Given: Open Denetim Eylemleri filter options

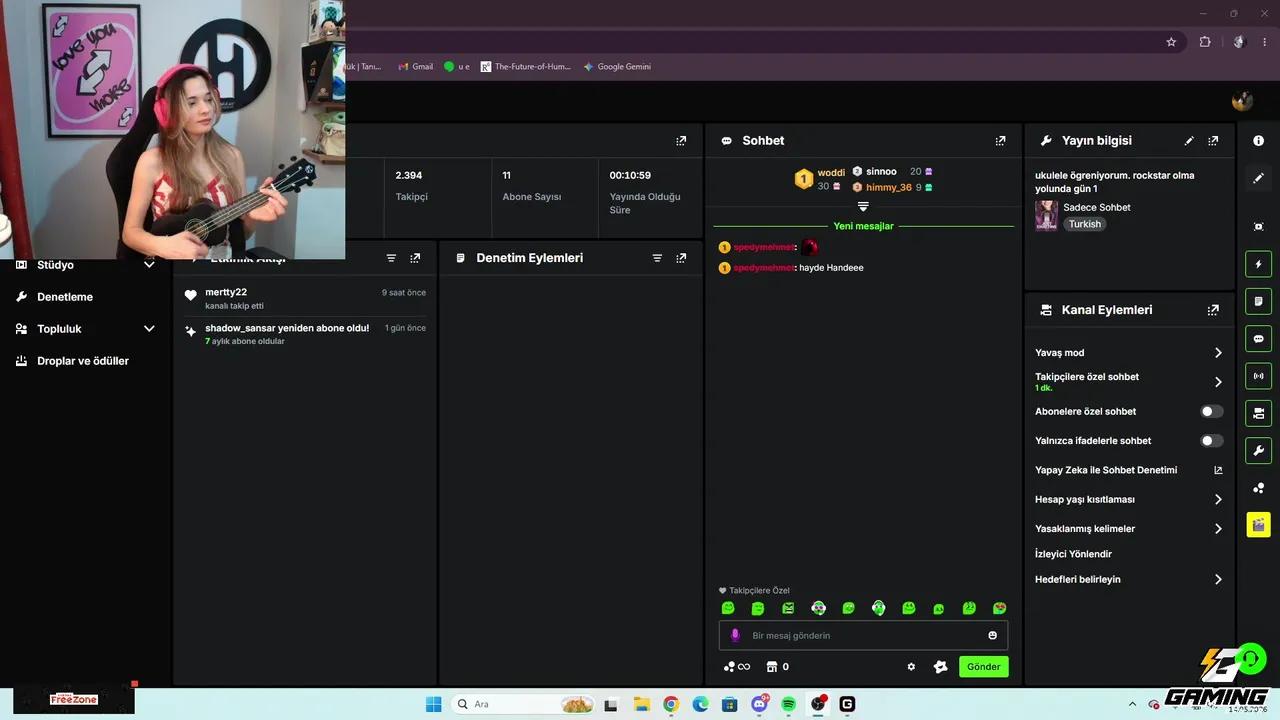Looking at the screenshot, I should tap(657, 258).
